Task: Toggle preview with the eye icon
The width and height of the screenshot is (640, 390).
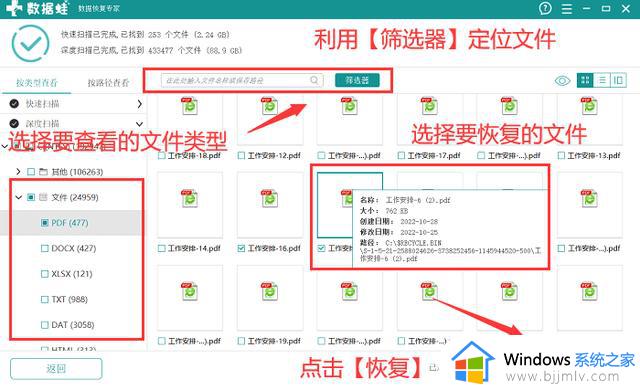Action: pos(562,80)
